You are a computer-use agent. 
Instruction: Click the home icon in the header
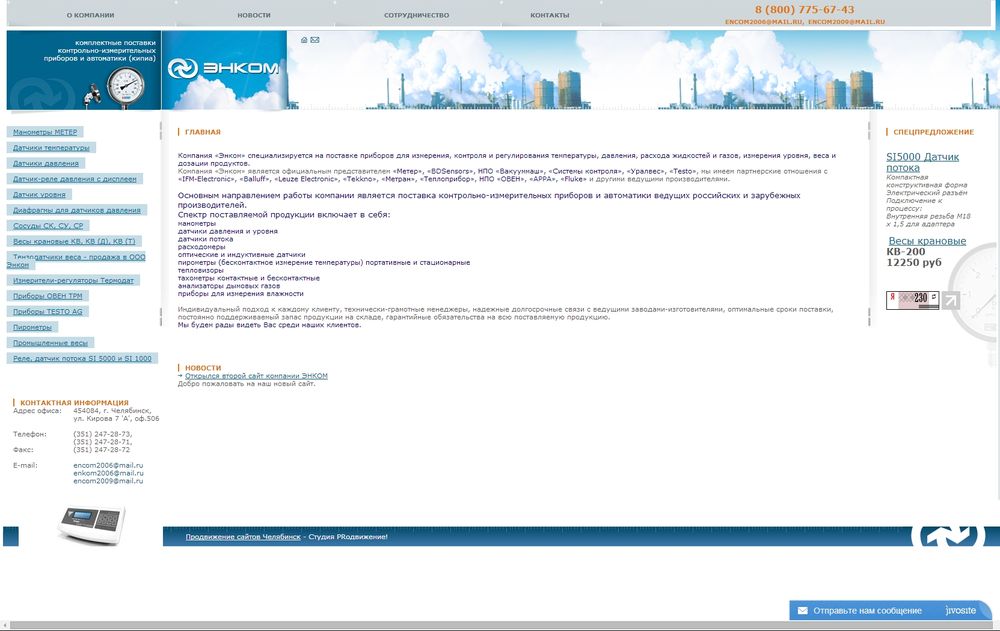click(x=305, y=40)
